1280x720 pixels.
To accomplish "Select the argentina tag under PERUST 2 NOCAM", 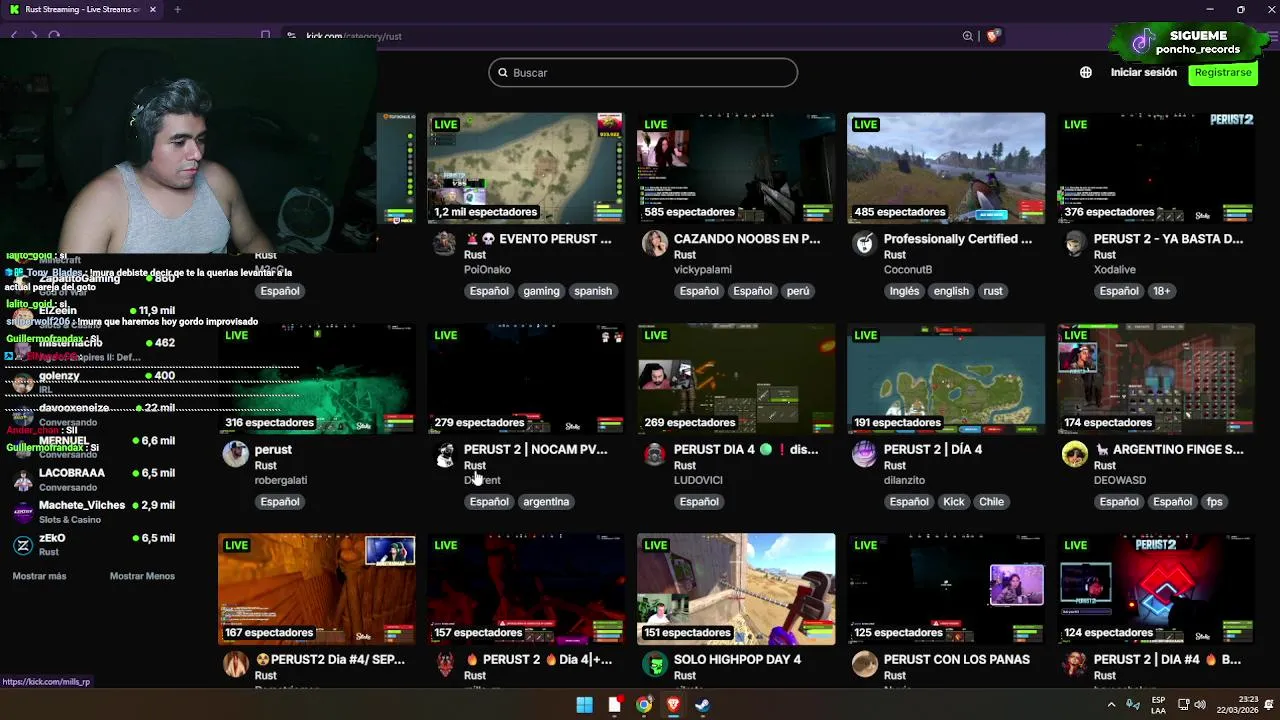I will tap(546, 501).
